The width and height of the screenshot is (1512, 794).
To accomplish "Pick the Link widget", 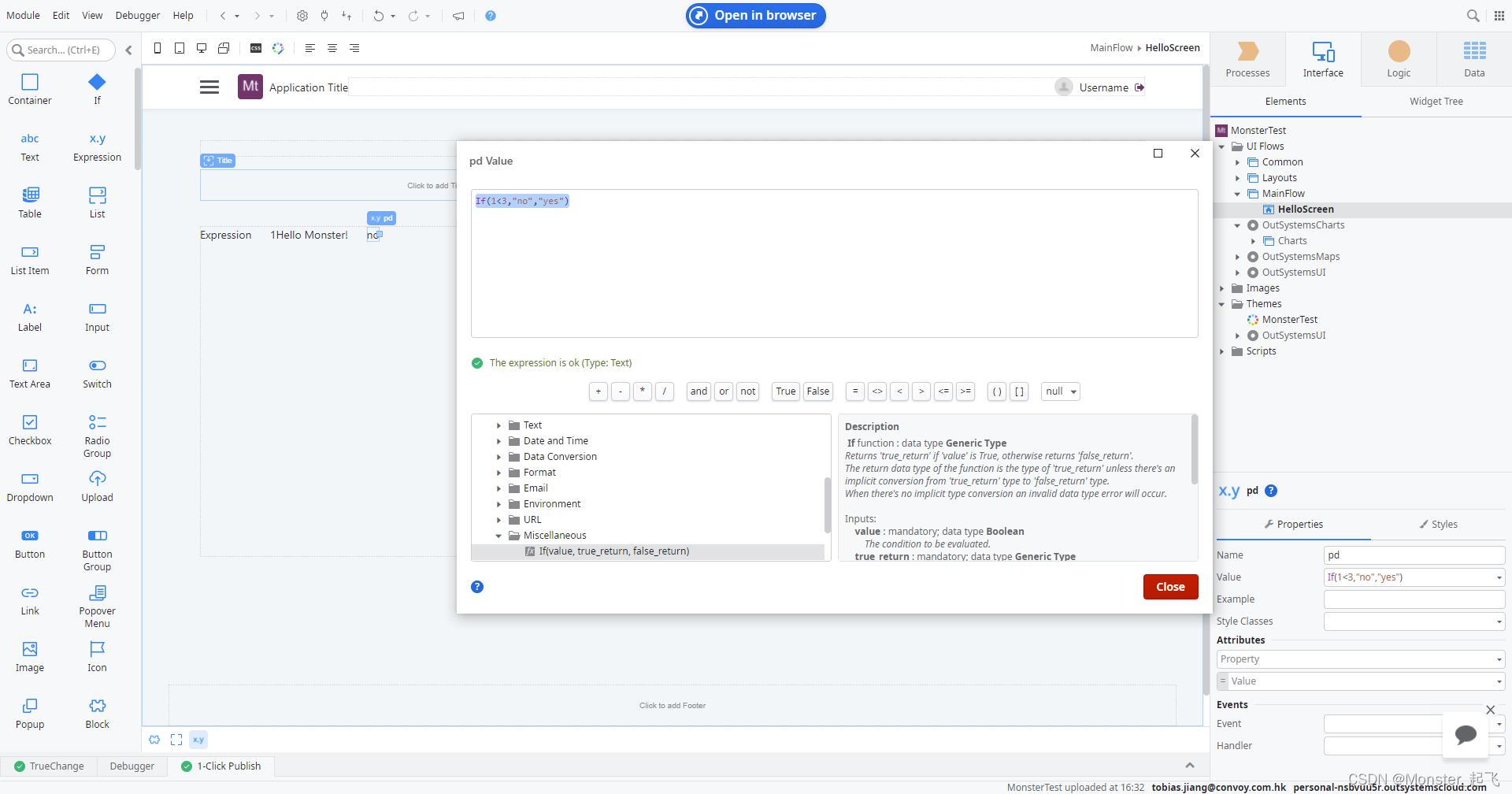I will [x=30, y=599].
